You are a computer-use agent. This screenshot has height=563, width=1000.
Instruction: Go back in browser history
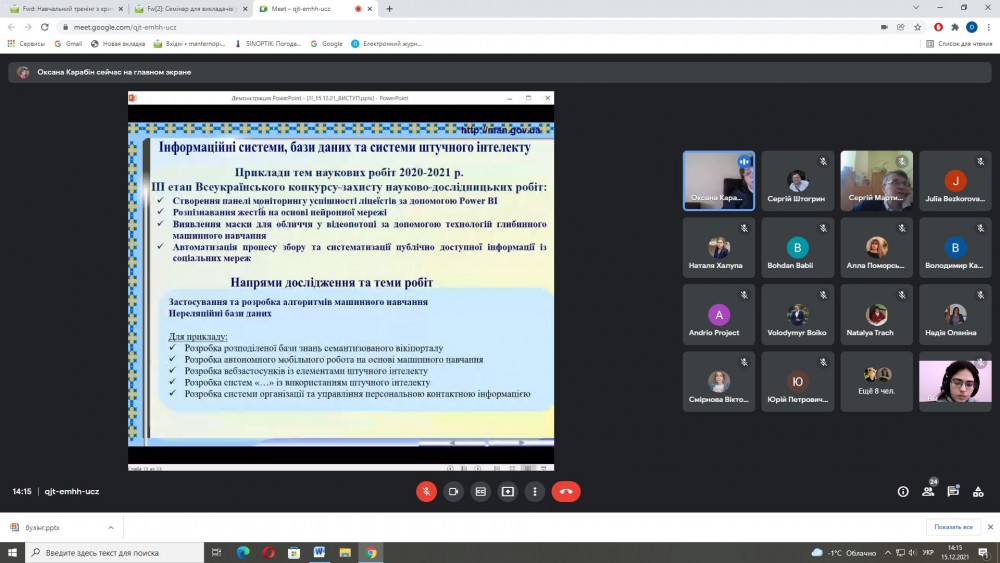coord(11,27)
